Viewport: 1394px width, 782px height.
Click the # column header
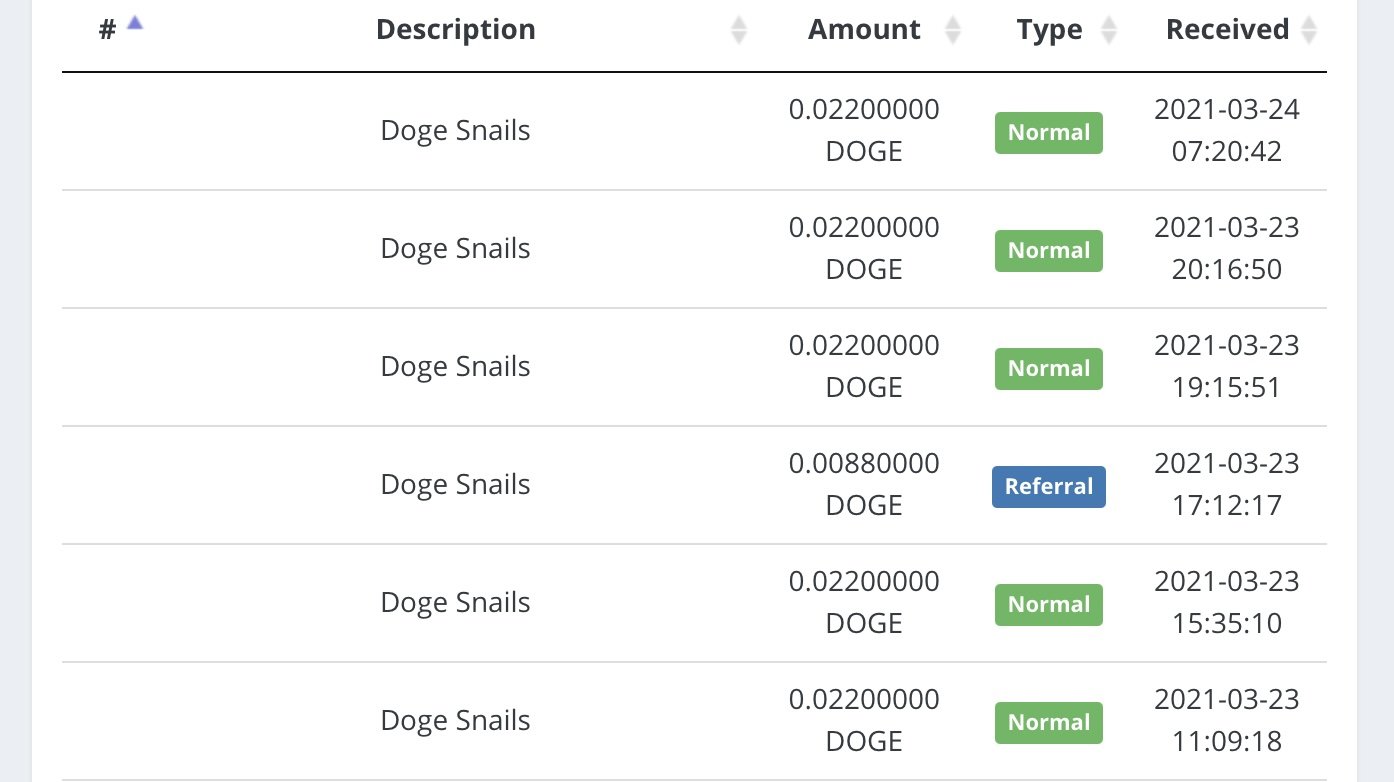[108, 30]
